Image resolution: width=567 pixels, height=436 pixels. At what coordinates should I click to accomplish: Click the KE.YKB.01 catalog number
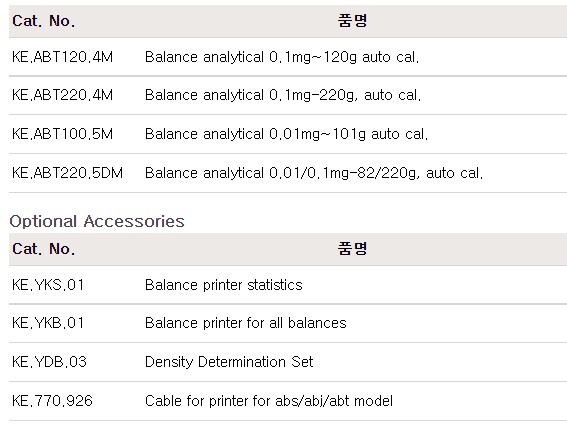click(48, 323)
